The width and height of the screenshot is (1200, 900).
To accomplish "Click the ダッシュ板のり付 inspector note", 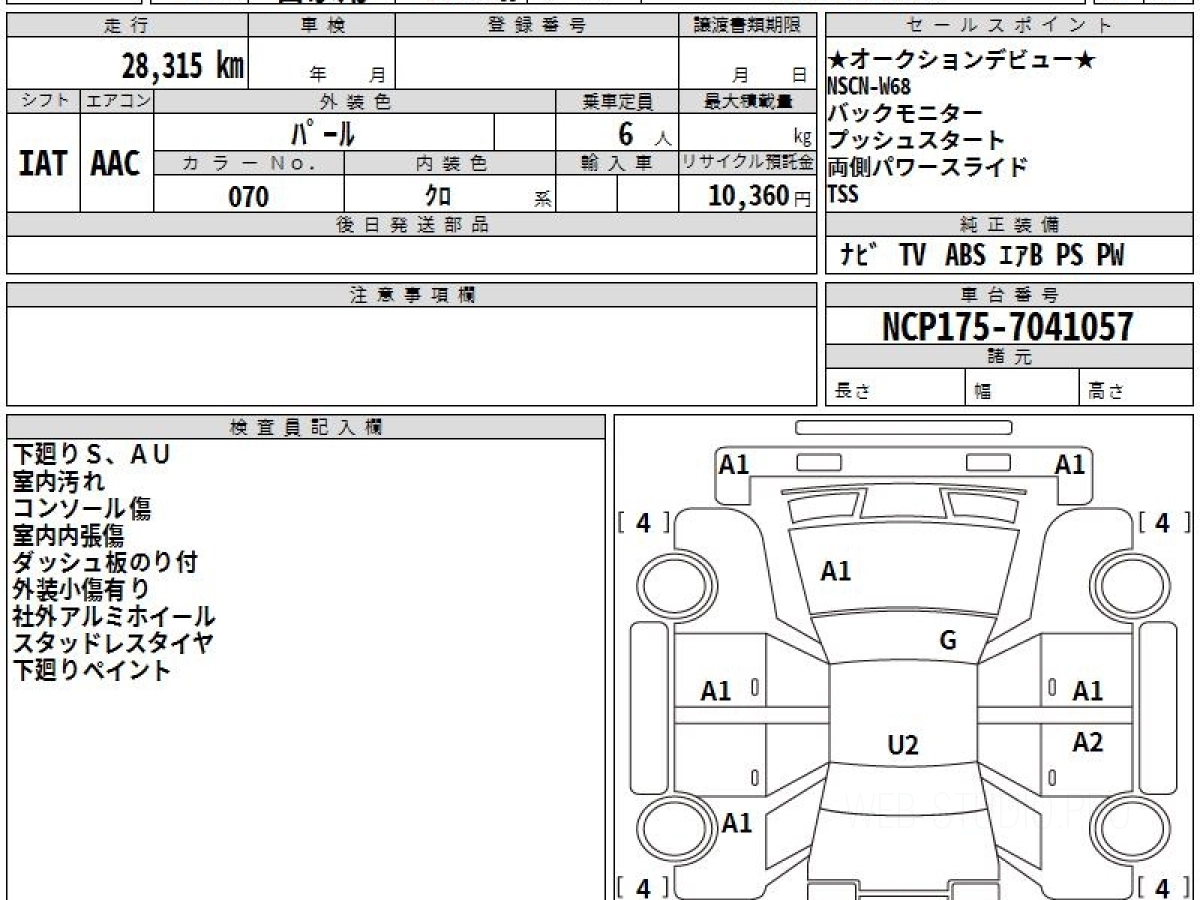I will 104,563.
